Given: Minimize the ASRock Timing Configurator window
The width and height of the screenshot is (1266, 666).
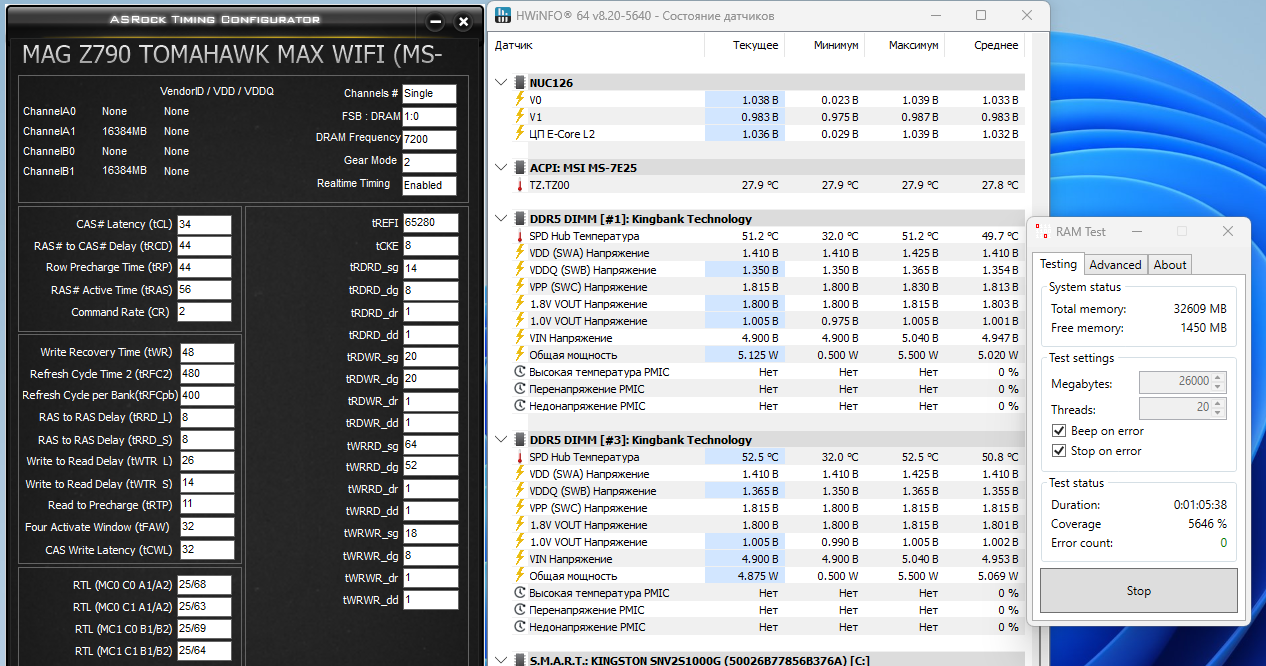Looking at the screenshot, I should click(435, 21).
